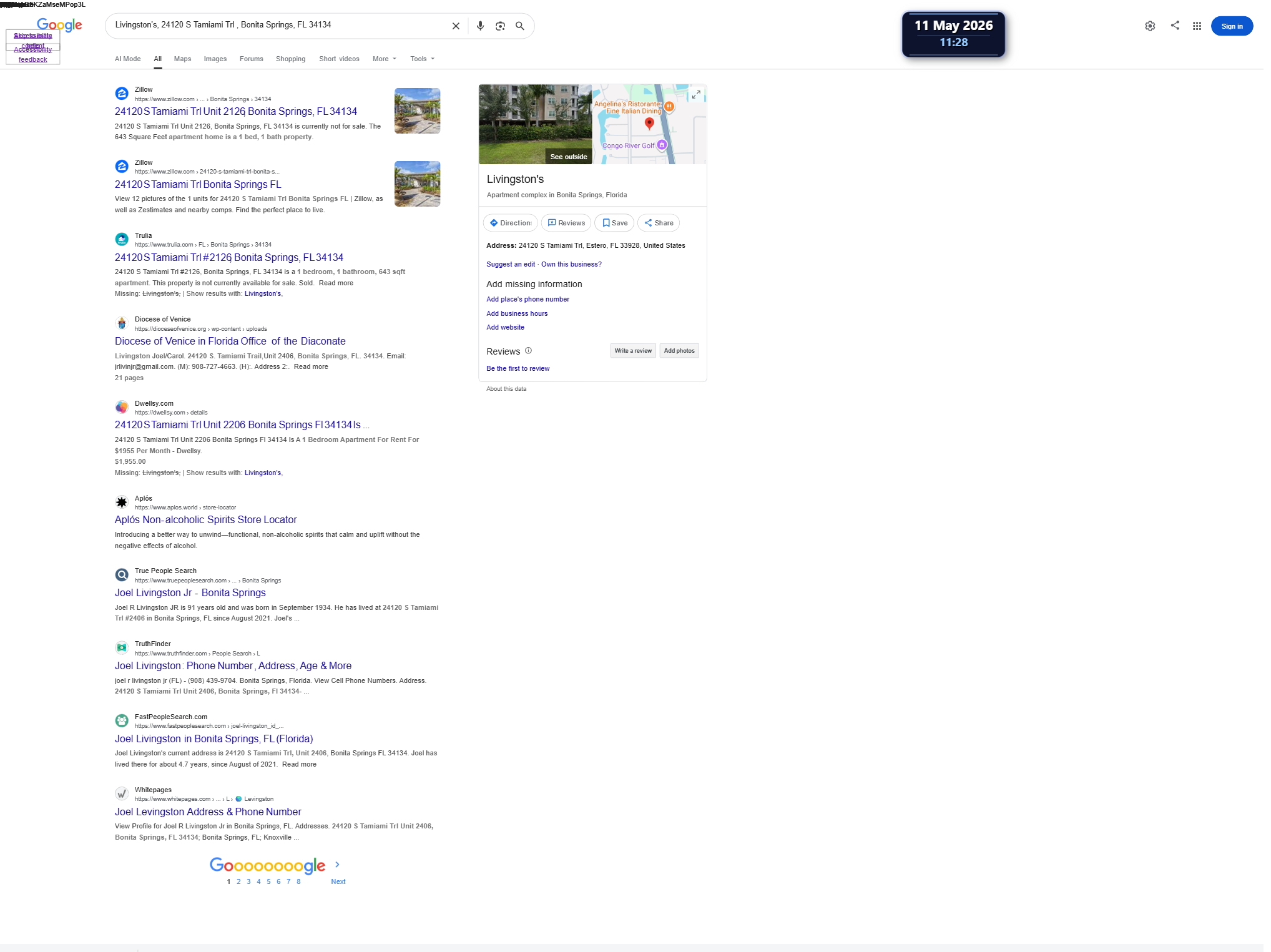Click the Dwellsy.com favicon
The width and height of the screenshot is (1271, 952).
point(122,407)
